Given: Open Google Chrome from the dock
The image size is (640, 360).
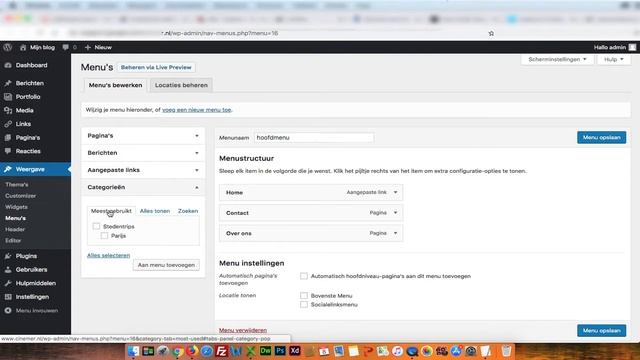Looking at the screenshot, I should point(177,351).
